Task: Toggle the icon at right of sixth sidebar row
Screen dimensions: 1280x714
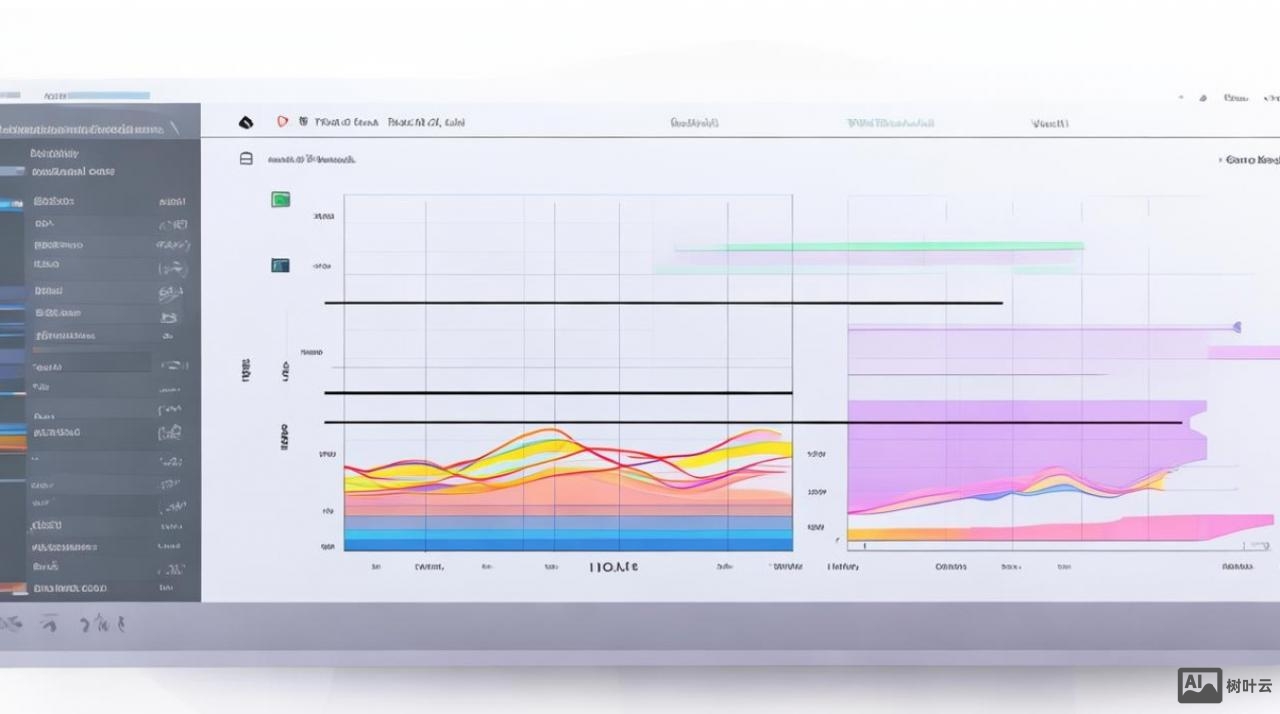Action: point(171,315)
